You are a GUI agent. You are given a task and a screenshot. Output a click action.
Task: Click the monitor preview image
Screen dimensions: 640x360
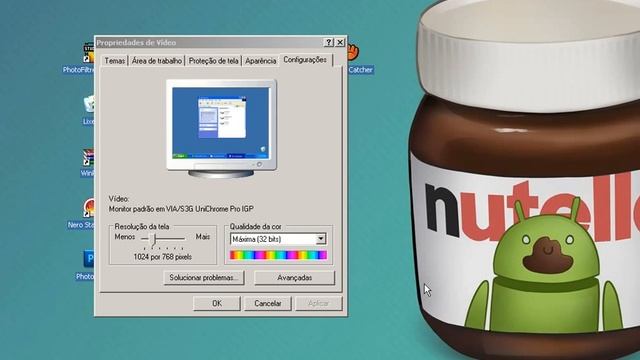point(221,129)
